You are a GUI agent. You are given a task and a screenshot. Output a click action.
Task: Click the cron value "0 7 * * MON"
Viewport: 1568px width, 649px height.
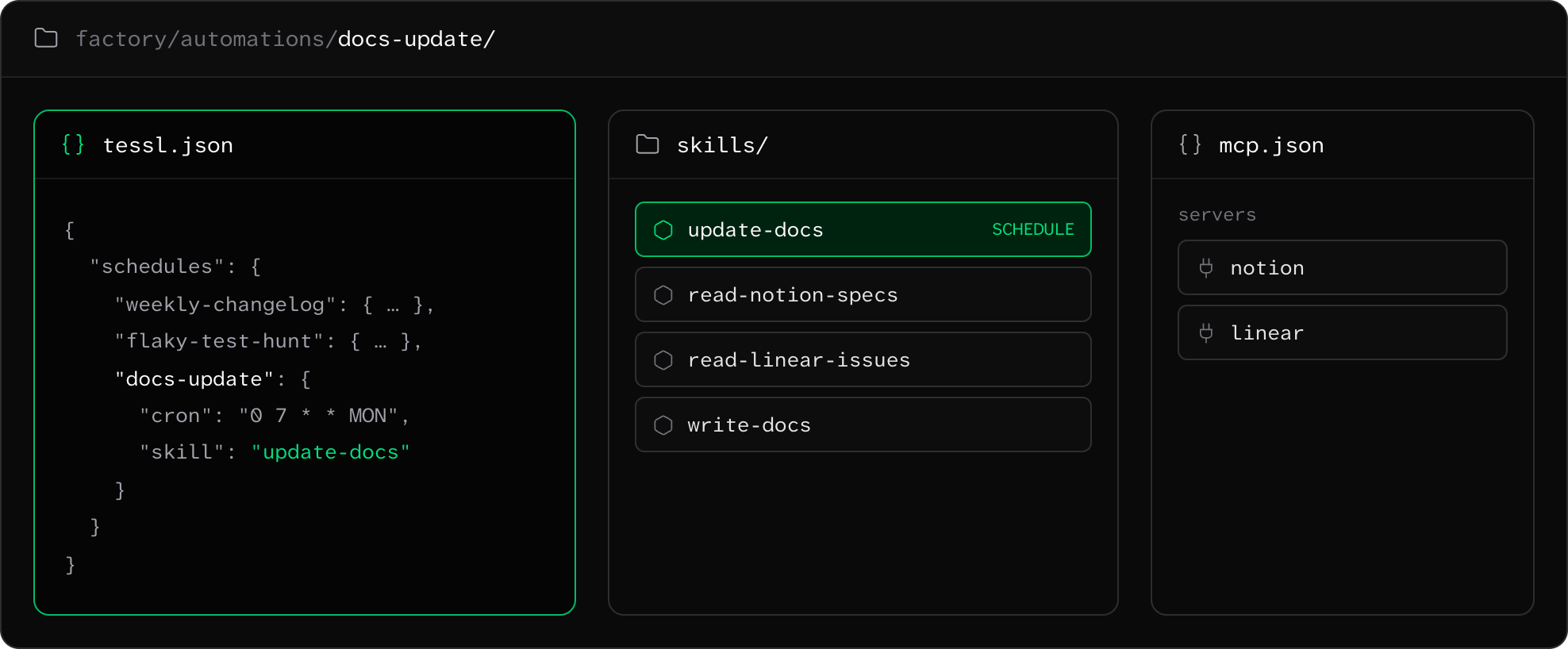(x=318, y=416)
